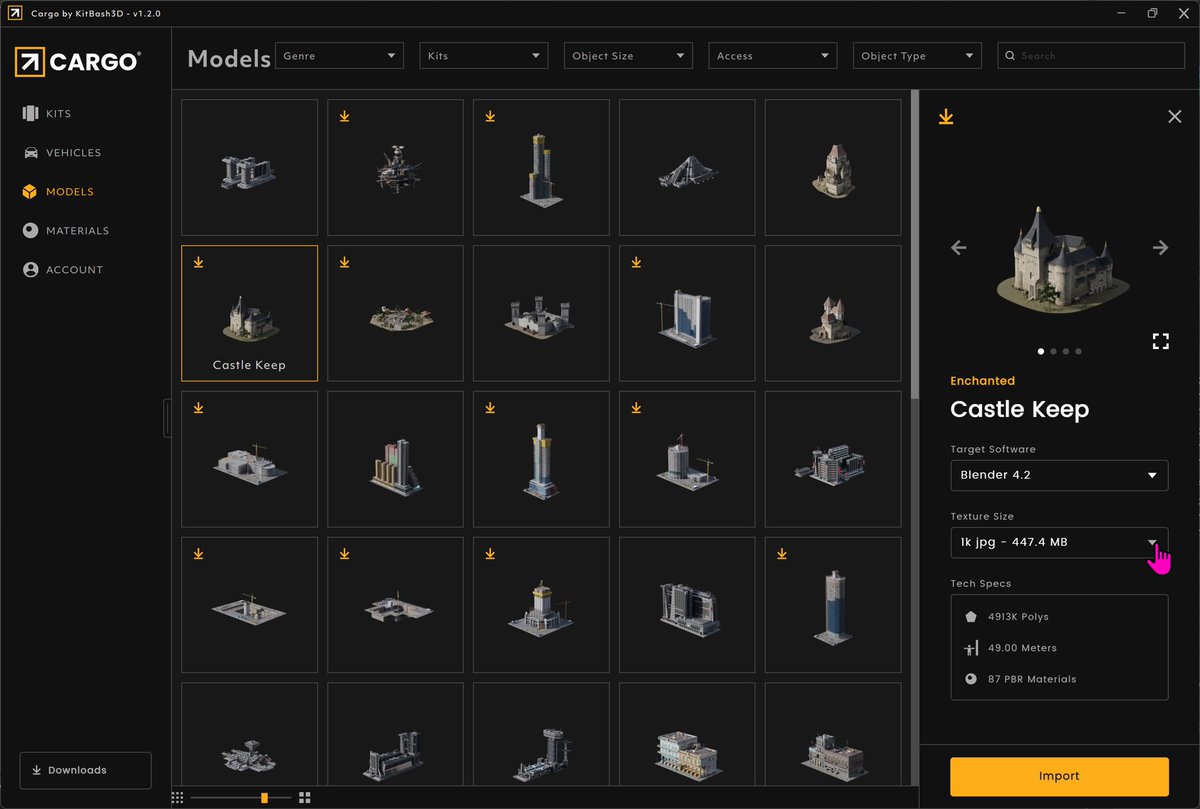This screenshot has height=809, width=1200.
Task: Click the height icon beside 49.00 Meters
Action: click(970, 648)
